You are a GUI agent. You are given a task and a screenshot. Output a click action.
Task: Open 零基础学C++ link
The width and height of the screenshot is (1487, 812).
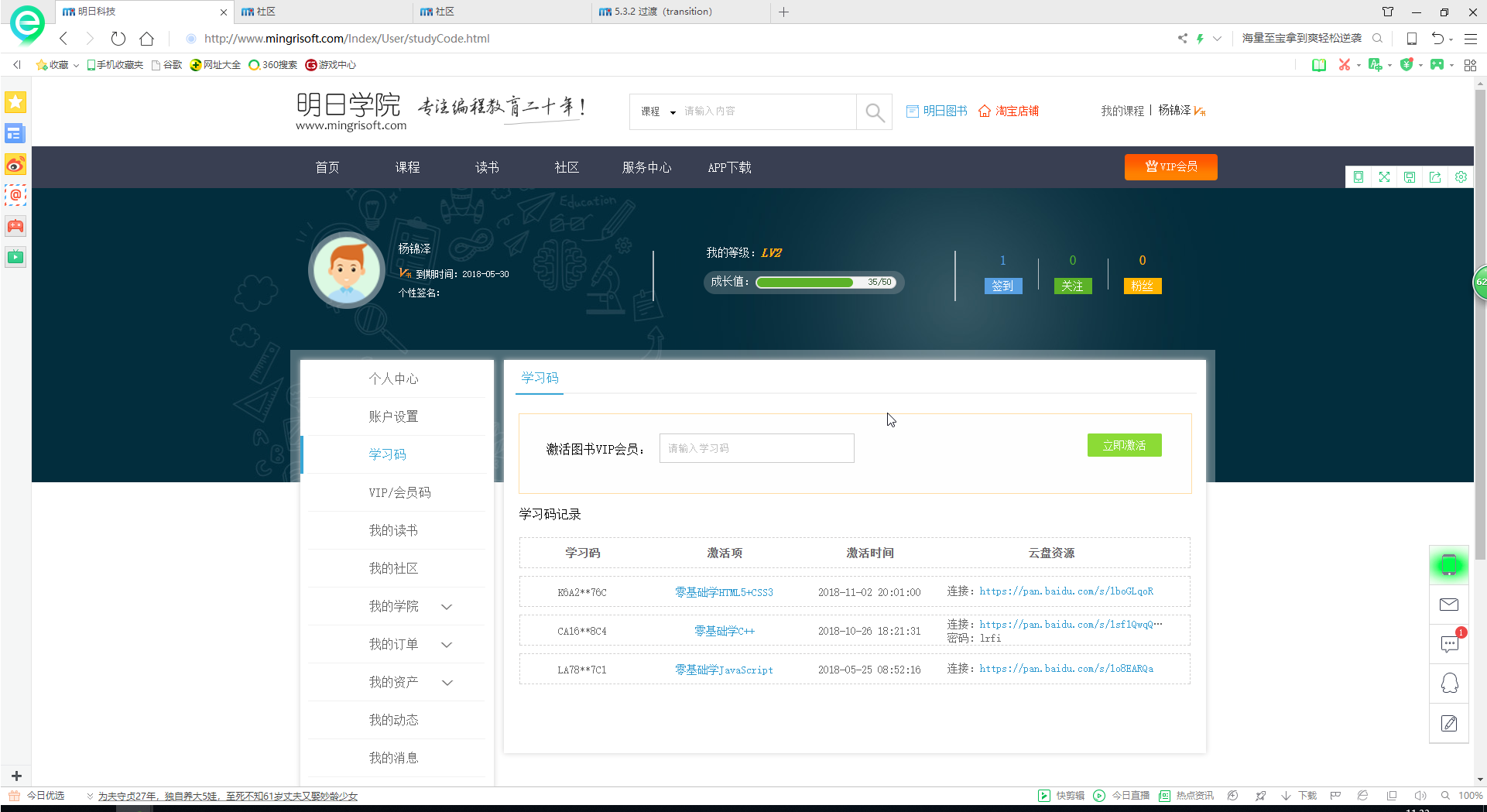(x=724, y=631)
